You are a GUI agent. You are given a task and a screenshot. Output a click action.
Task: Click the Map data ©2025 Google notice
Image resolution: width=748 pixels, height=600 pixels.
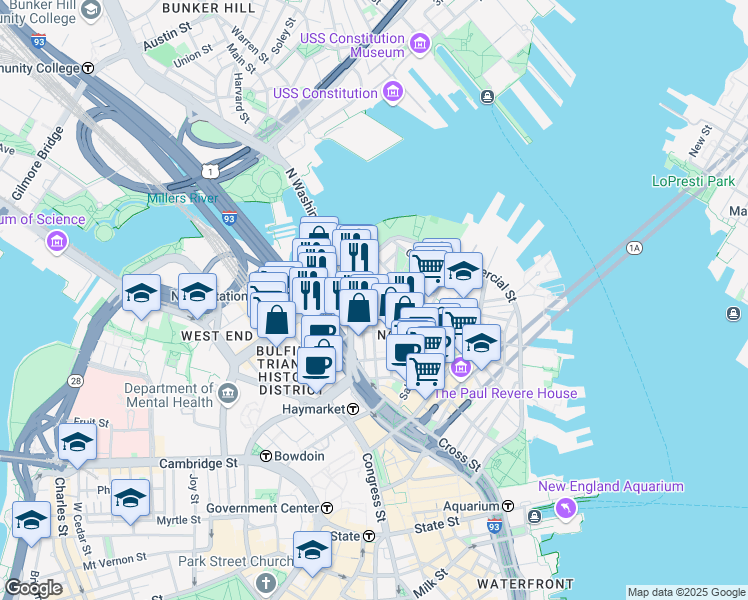pyautogui.click(x=686, y=592)
